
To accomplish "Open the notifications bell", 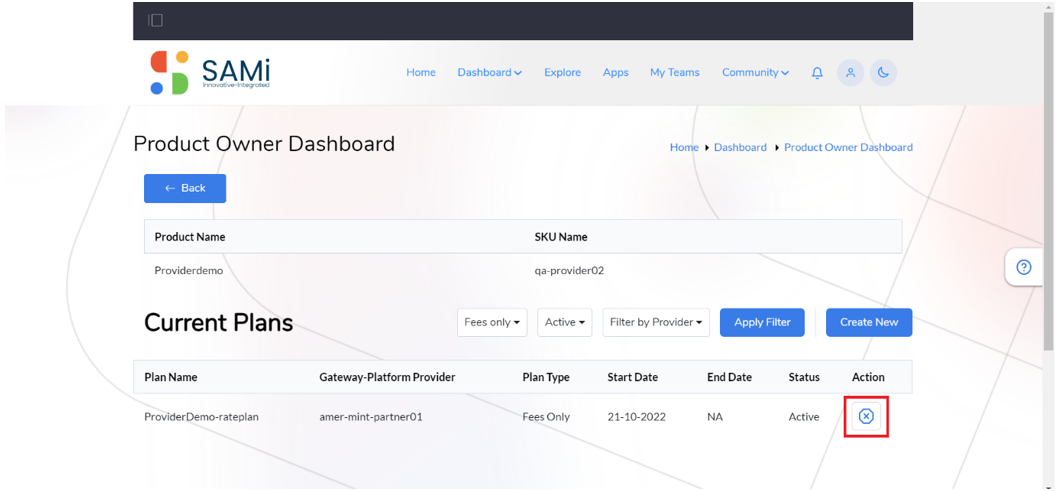I will (x=817, y=73).
